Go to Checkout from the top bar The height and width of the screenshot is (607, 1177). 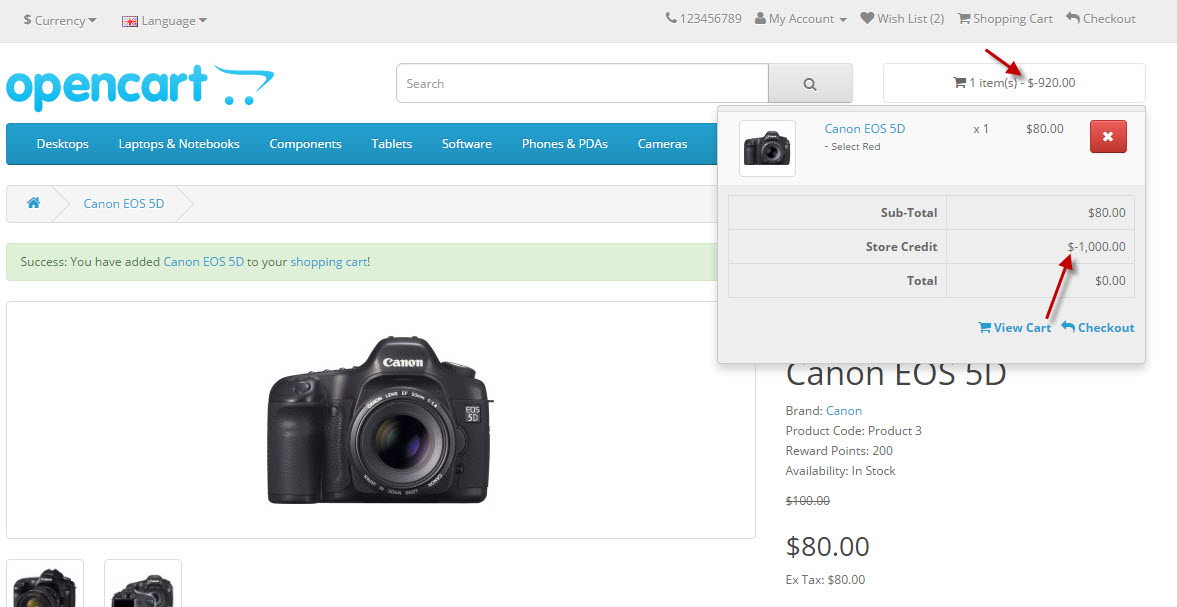pyautogui.click(x=1101, y=19)
